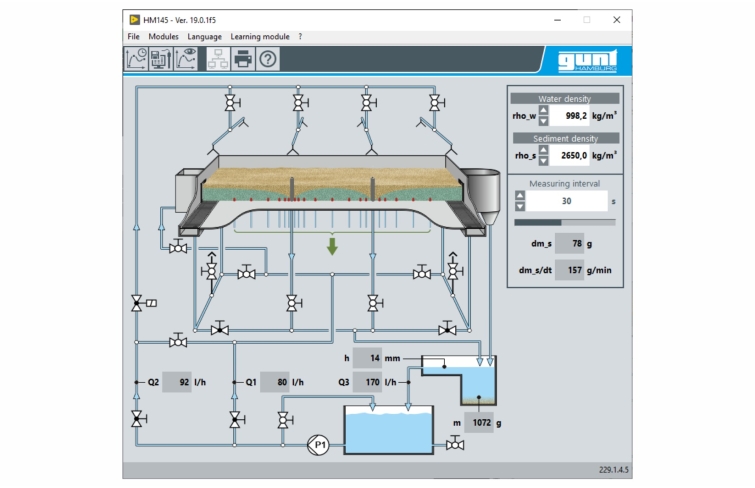This screenshot has height=488, width=755.
Task: Click the second top sprinkler valve
Action: [x=299, y=103]
